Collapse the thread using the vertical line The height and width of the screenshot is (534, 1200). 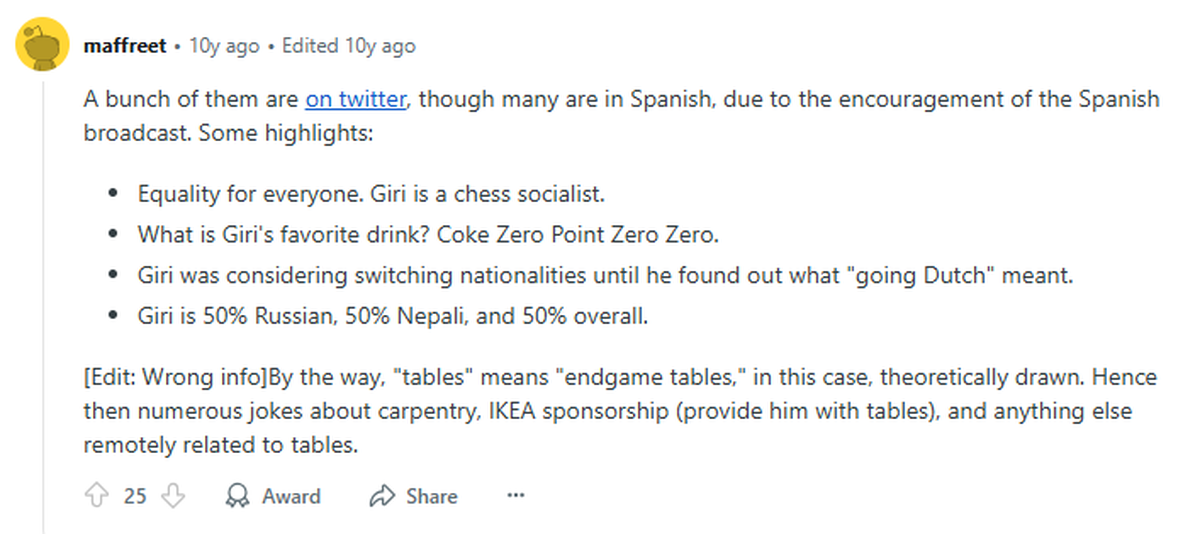point(42,300)
